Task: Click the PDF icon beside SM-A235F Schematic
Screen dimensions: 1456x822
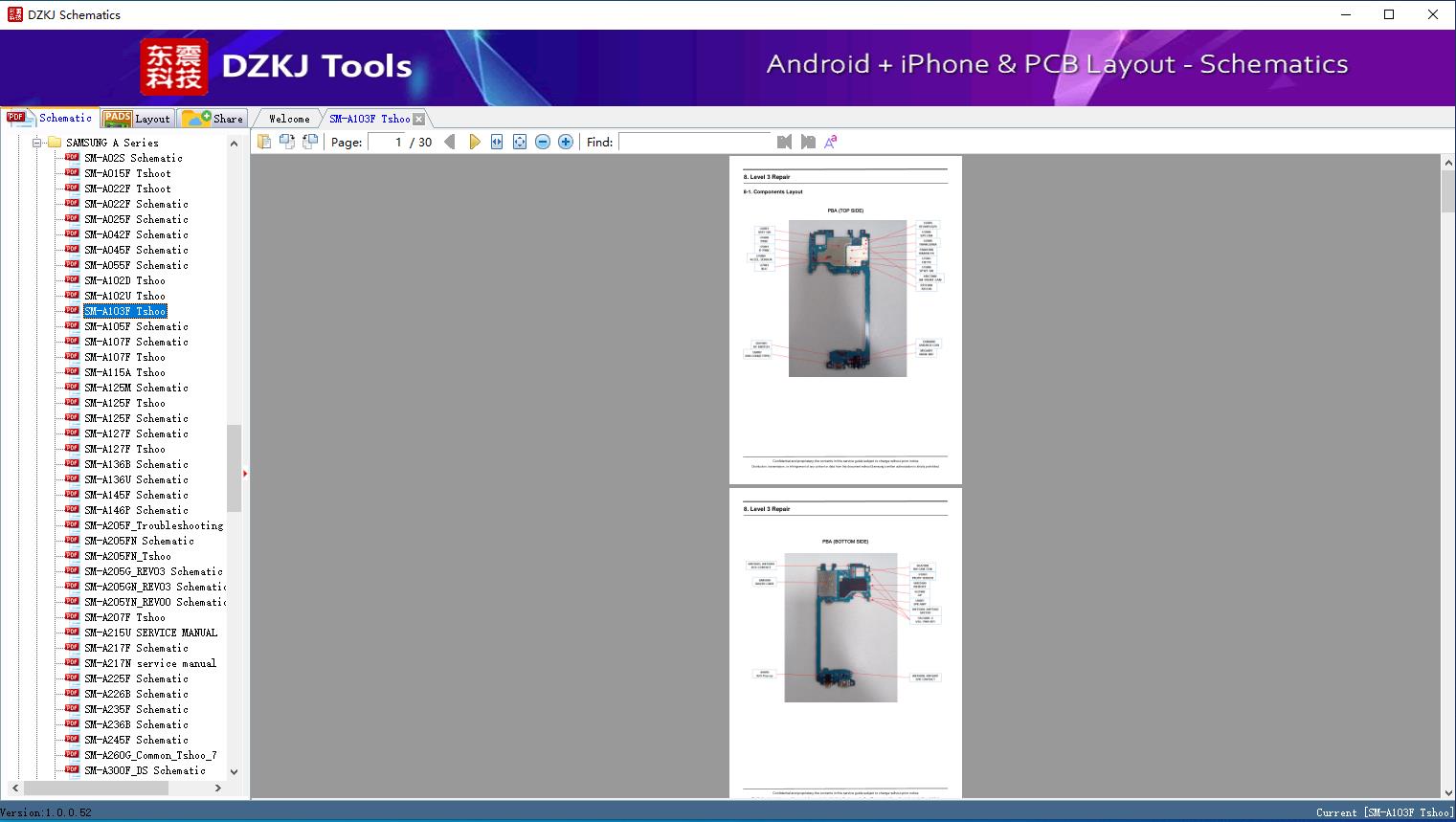Action: point(72,708)
